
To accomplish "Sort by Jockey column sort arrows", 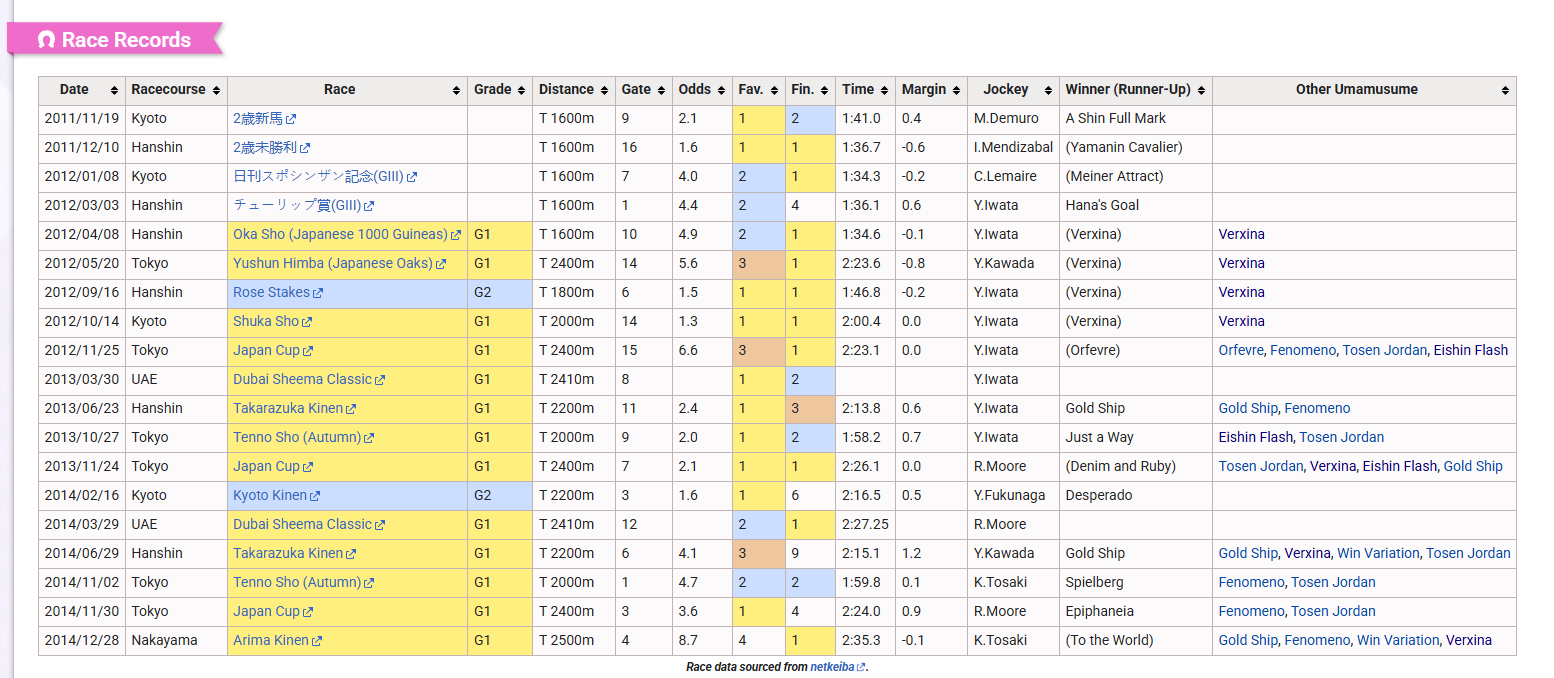I will point(1048,90).
